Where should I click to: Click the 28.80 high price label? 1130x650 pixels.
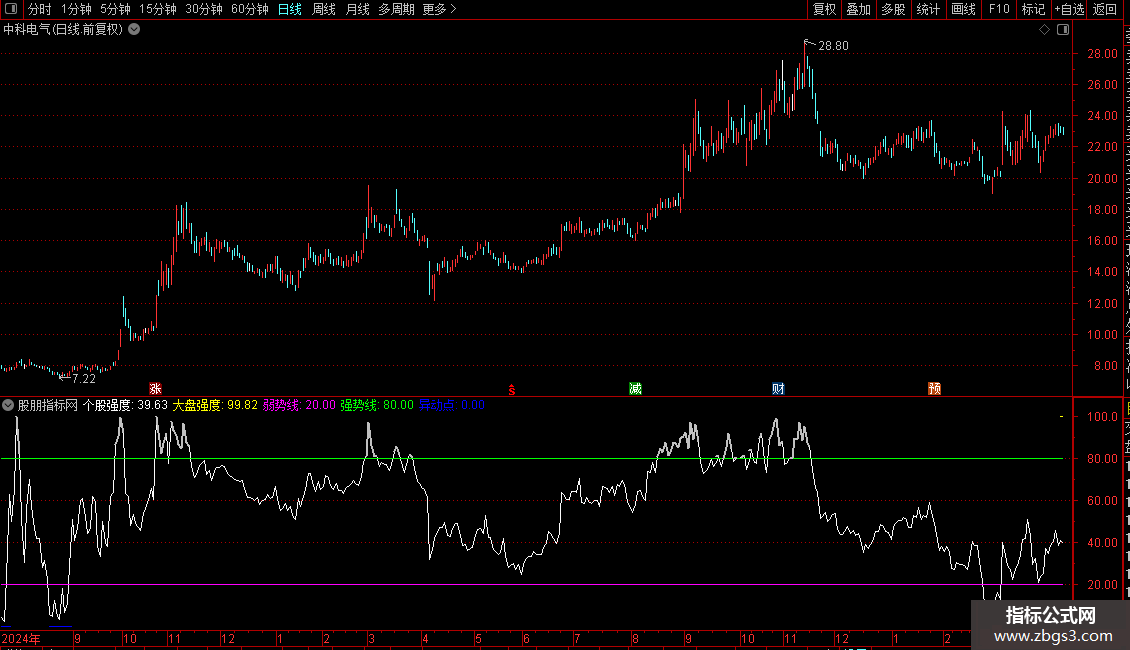coord(833,46)
